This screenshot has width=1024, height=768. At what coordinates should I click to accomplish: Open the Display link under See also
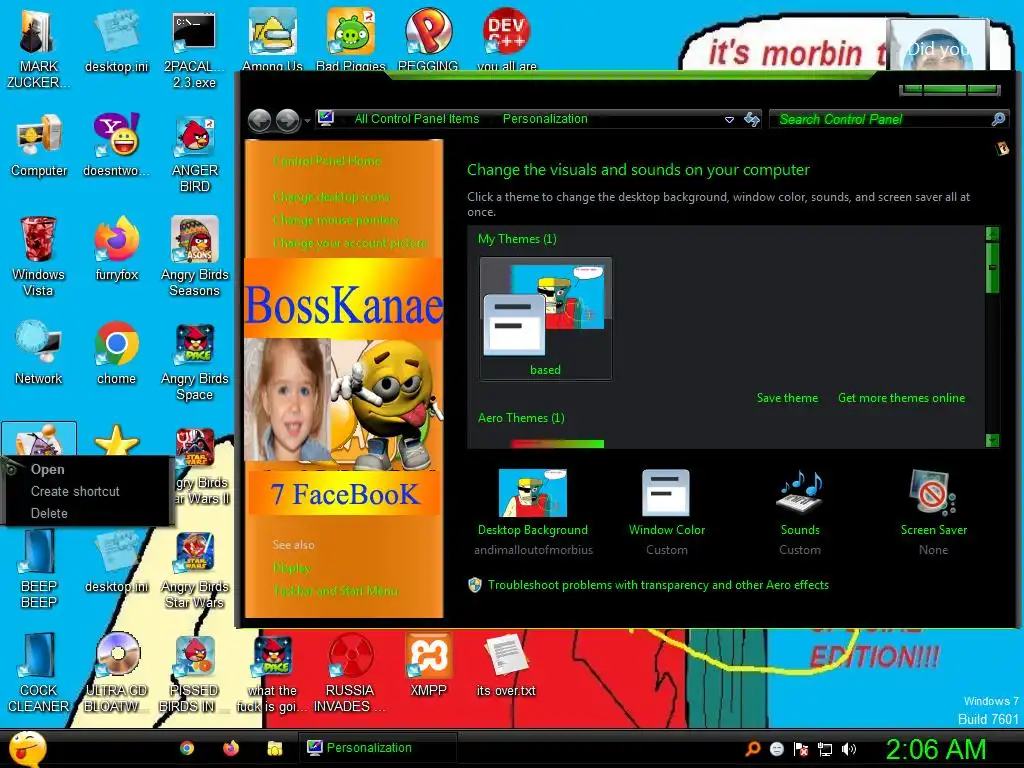(x=292, y=568)
